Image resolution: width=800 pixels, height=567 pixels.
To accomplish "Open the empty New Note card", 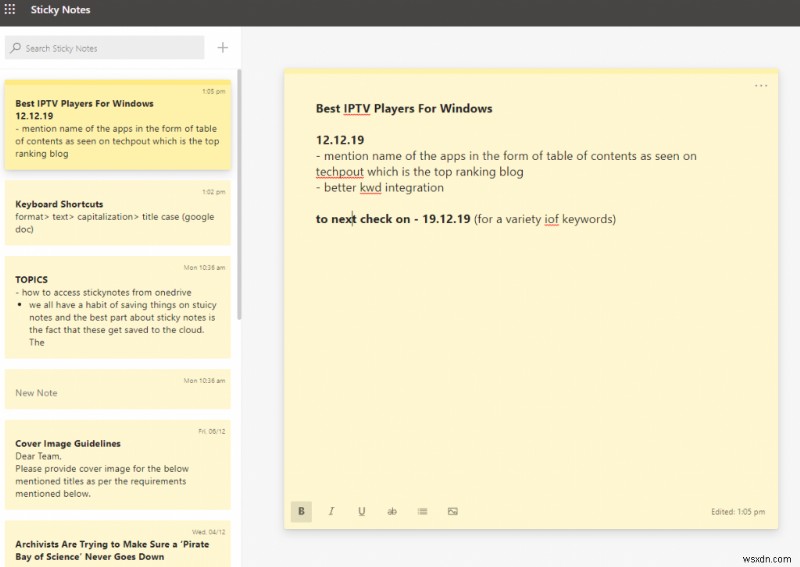I will 118,389.
